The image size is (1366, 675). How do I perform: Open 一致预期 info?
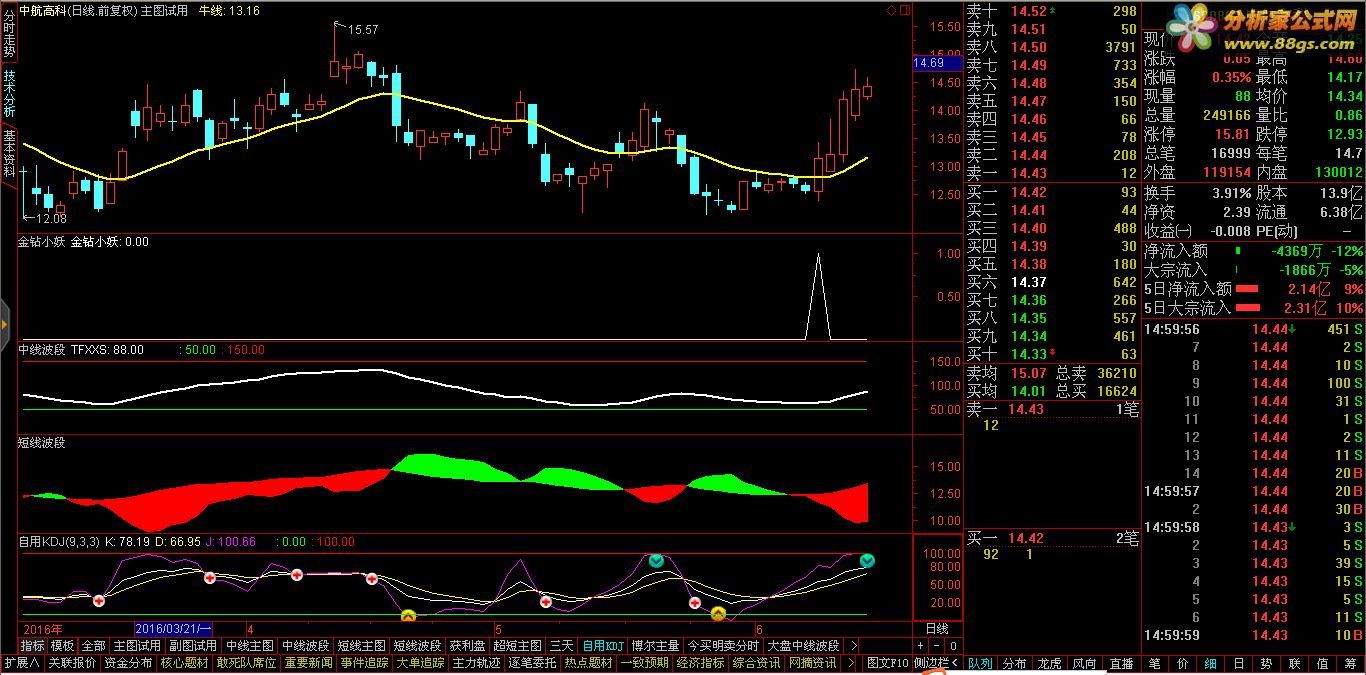[644, 663]
